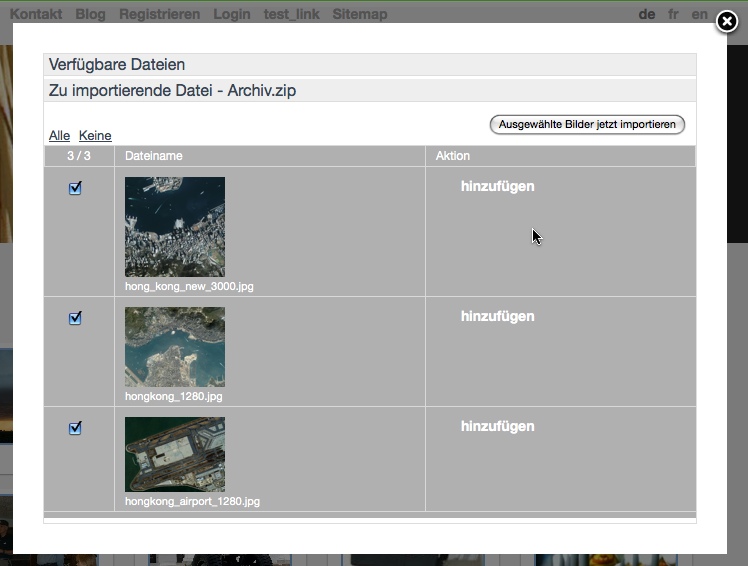Viewport: 748px width, 566px height.
Task: Click the hongkong_1280.jpg thumbnail image
Action: click(175, 347)
